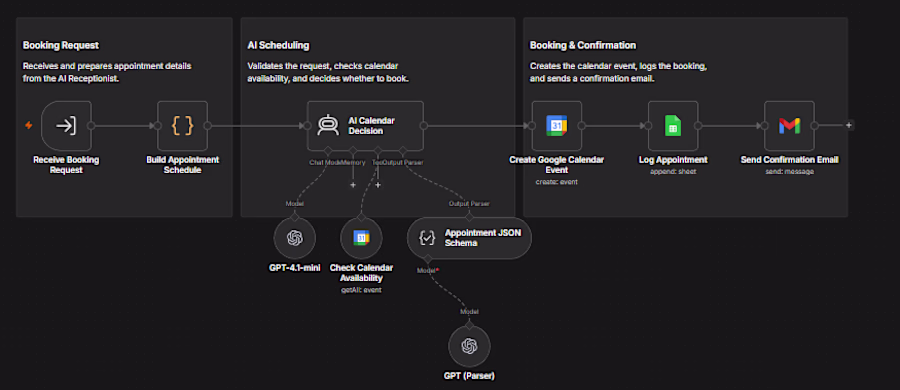Click the Appointment JSON Schema parser icon

pos(427,238)
